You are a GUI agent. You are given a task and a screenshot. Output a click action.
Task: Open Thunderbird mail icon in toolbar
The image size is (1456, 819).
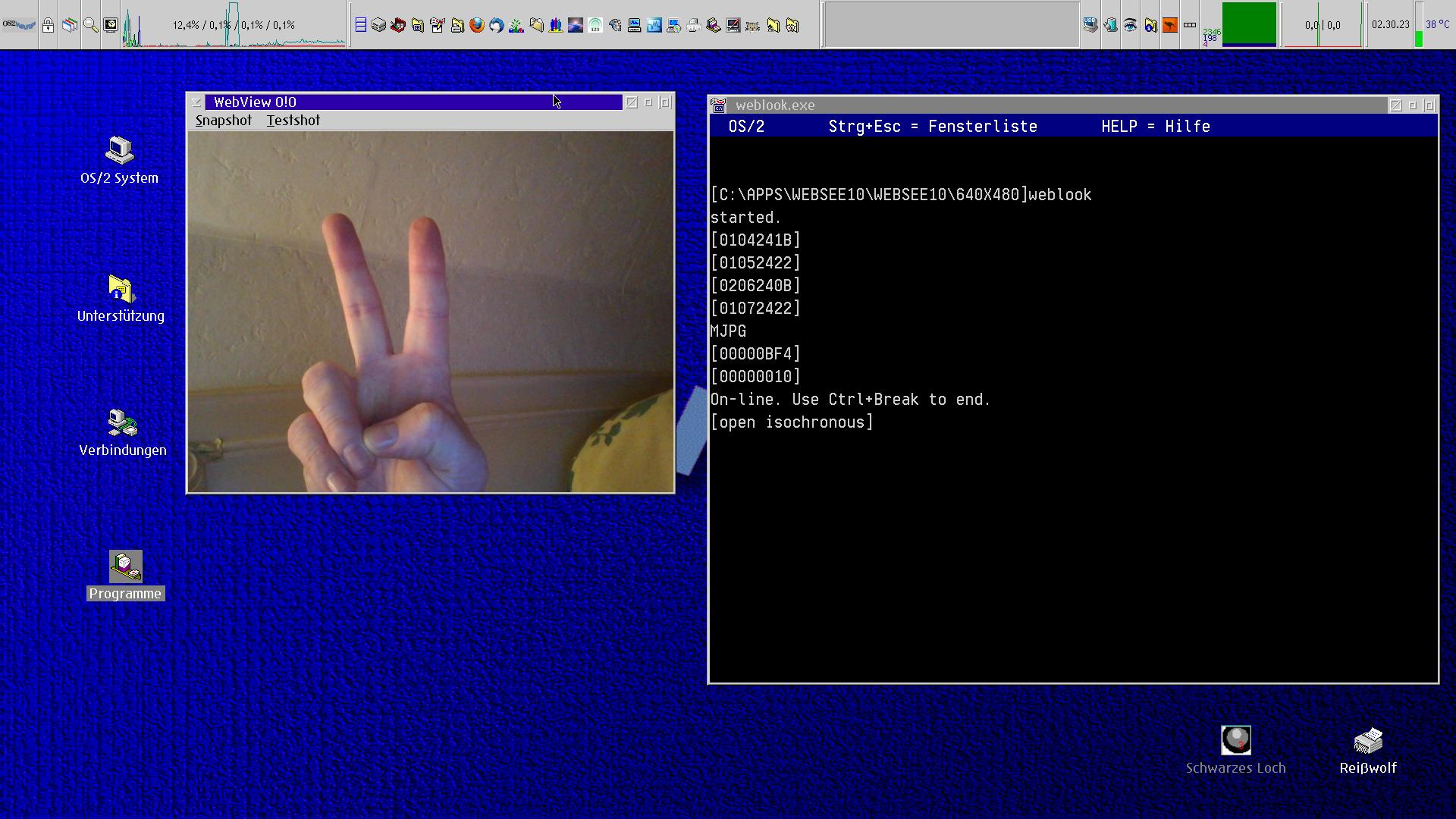pyautogui.click(x=496, y=25)
